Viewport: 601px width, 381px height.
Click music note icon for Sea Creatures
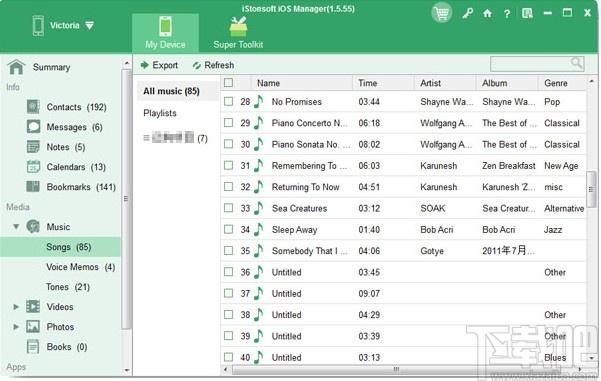coord(259,209)
